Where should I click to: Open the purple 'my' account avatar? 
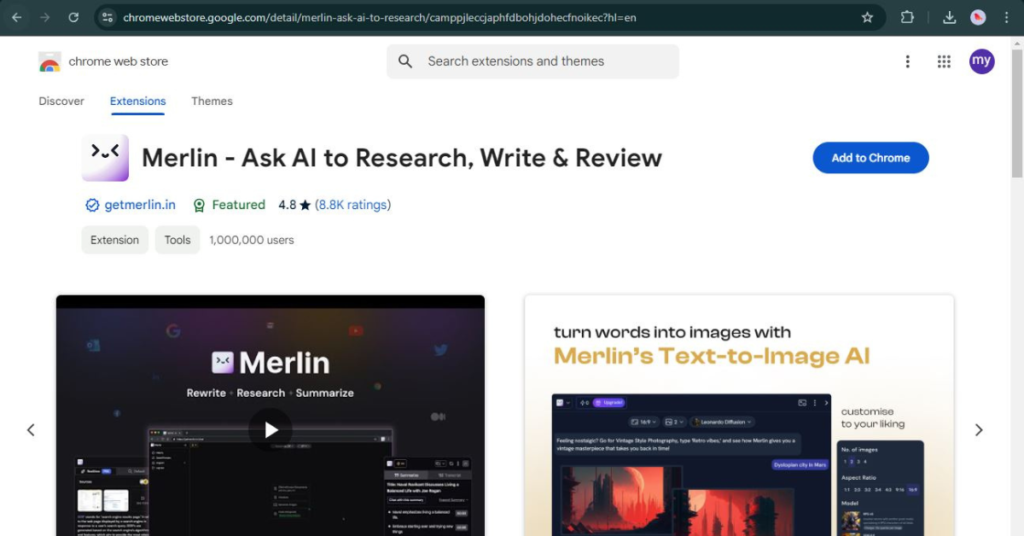(x=982, y=61)
